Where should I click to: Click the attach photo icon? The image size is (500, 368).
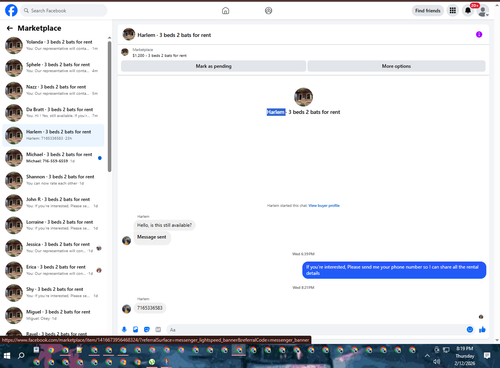[135, 330]
